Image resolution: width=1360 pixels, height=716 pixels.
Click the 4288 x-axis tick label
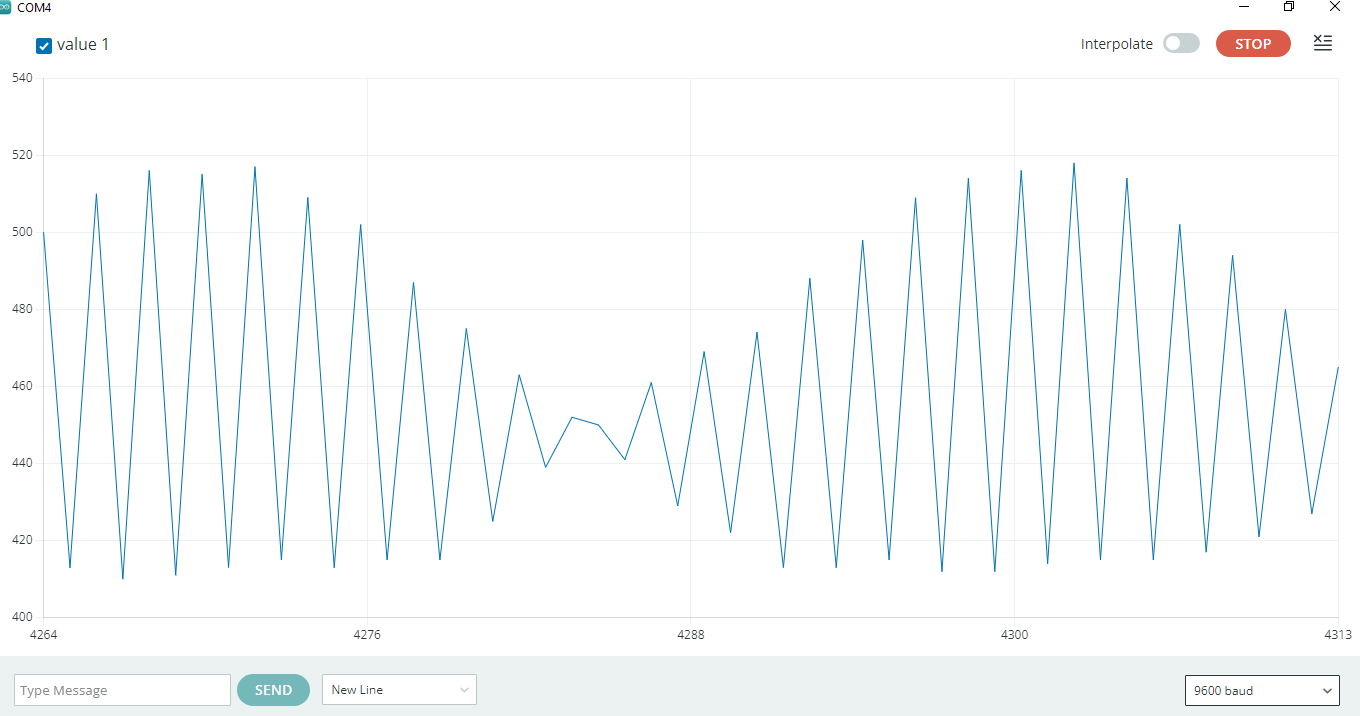click(x=690, y=635)
